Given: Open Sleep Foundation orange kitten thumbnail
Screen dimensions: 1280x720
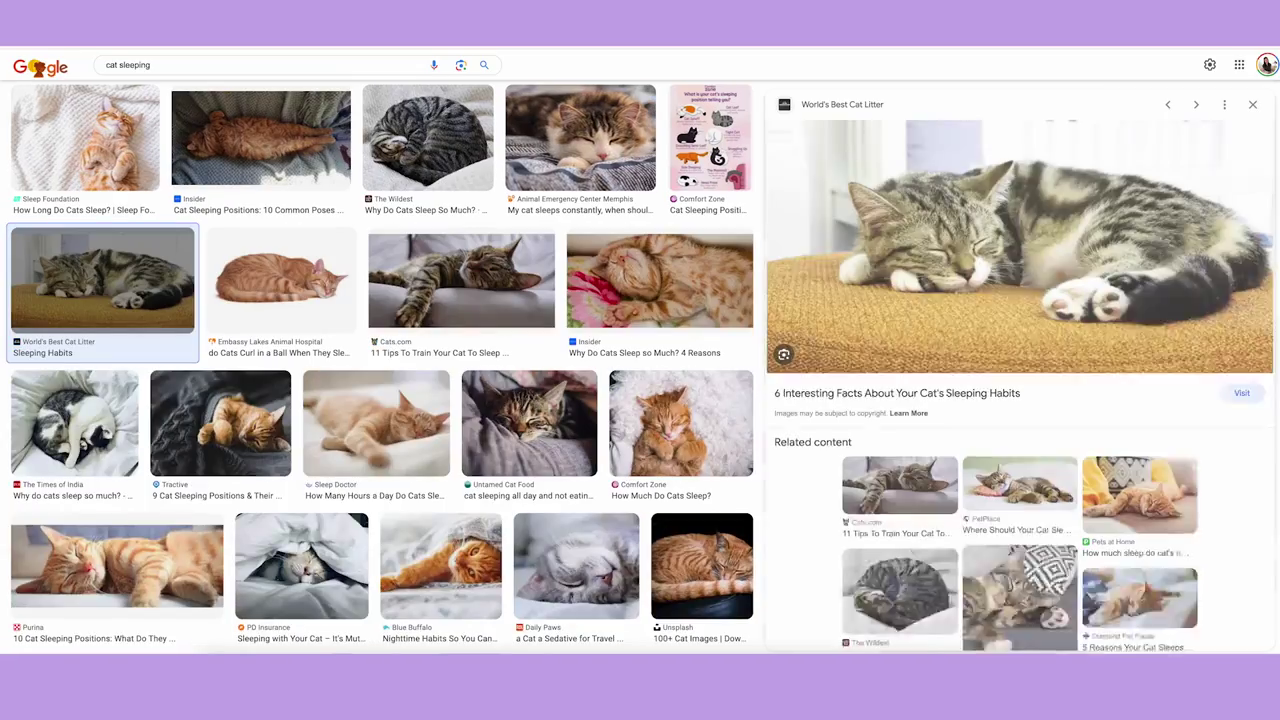Looking at the screenshot, I should [x=85, y=138].
